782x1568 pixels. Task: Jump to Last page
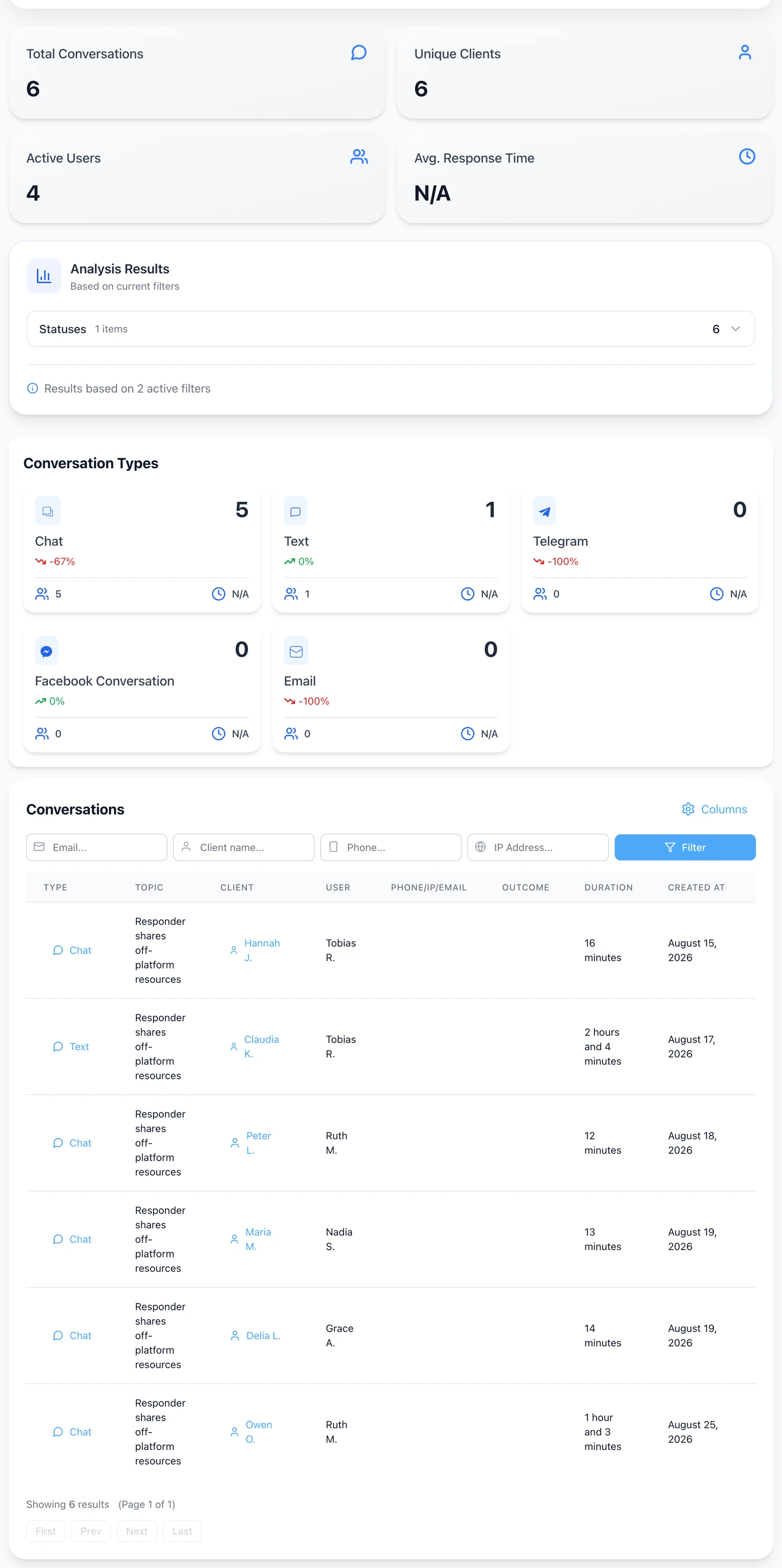[182, 1531]
